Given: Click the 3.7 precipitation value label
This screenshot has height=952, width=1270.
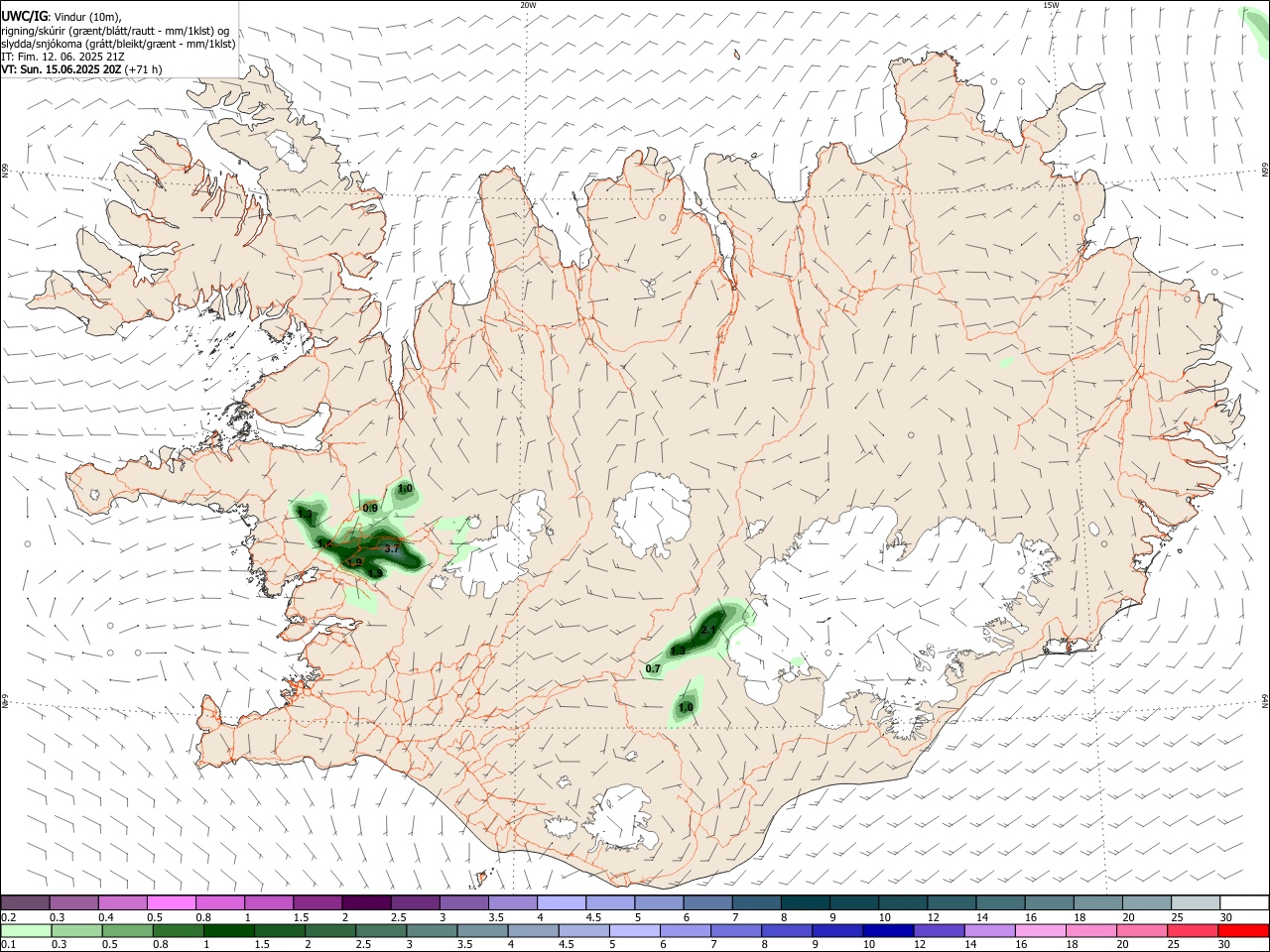Looking at the screenshot, I should (x=391, y=548).
